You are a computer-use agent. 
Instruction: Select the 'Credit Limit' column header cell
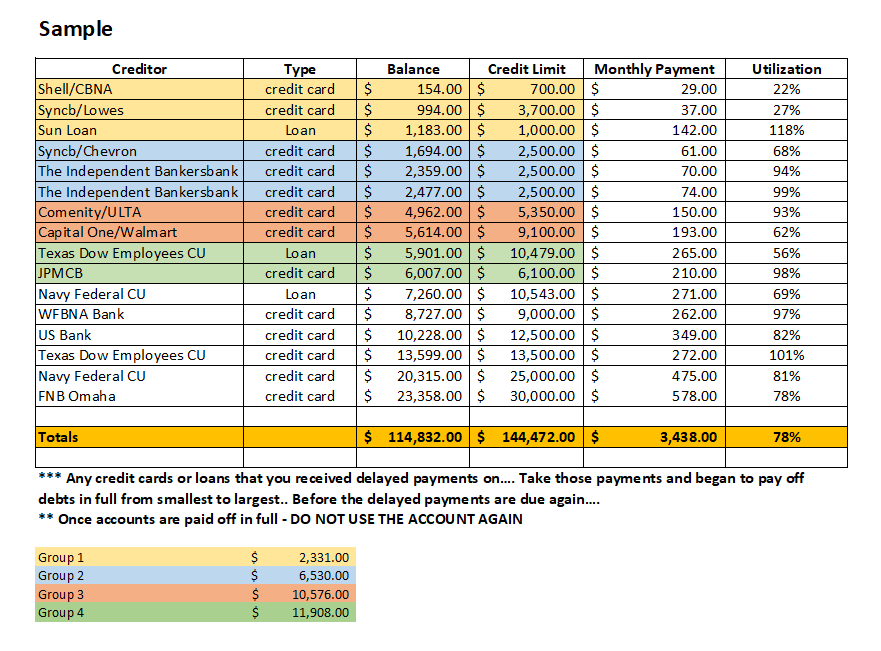coord(526,69)
